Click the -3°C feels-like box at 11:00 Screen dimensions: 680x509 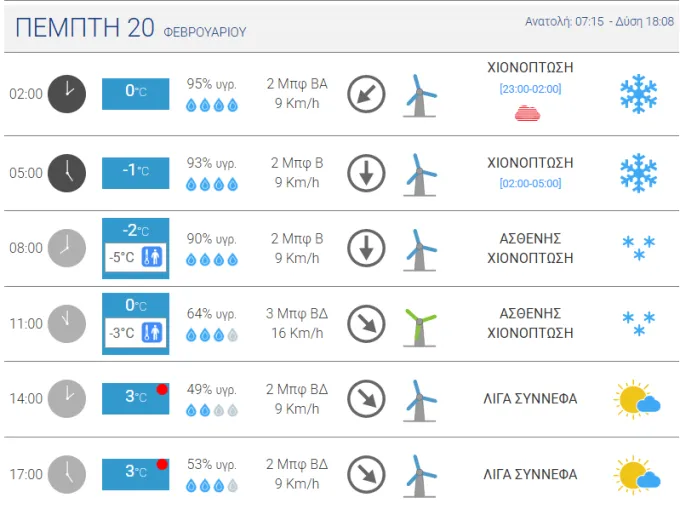(x=135, y=333)
